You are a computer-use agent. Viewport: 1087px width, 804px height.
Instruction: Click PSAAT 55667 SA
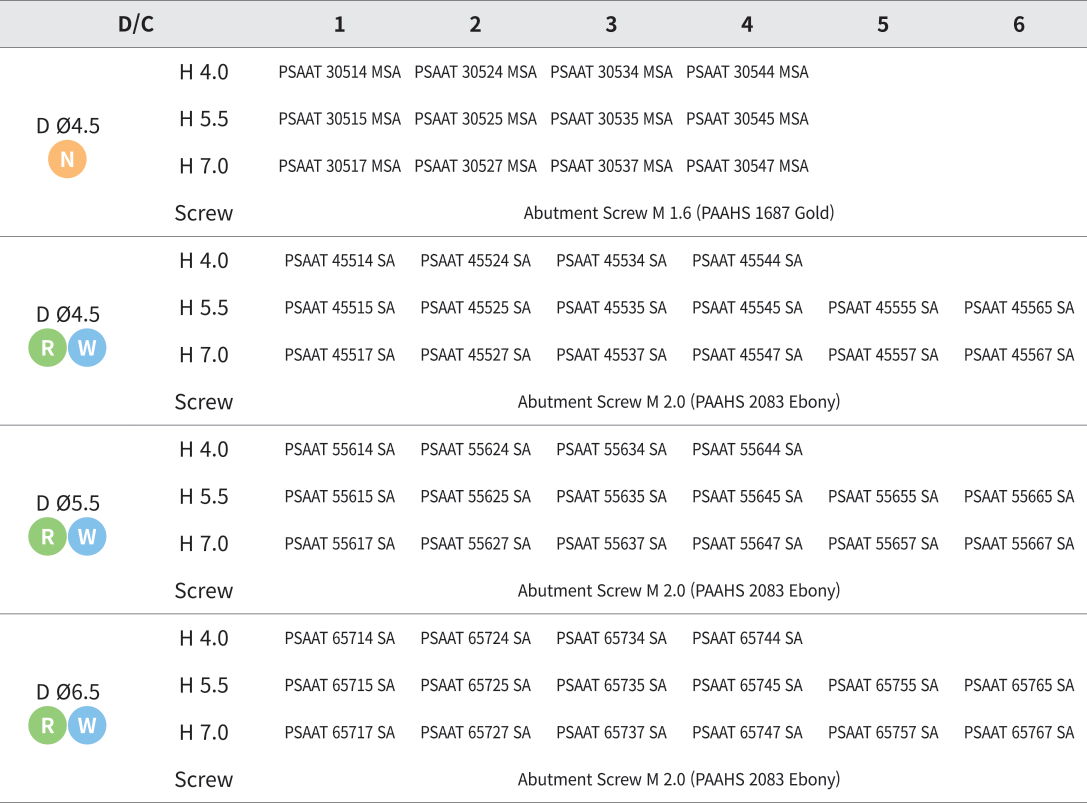(1019, 544)
